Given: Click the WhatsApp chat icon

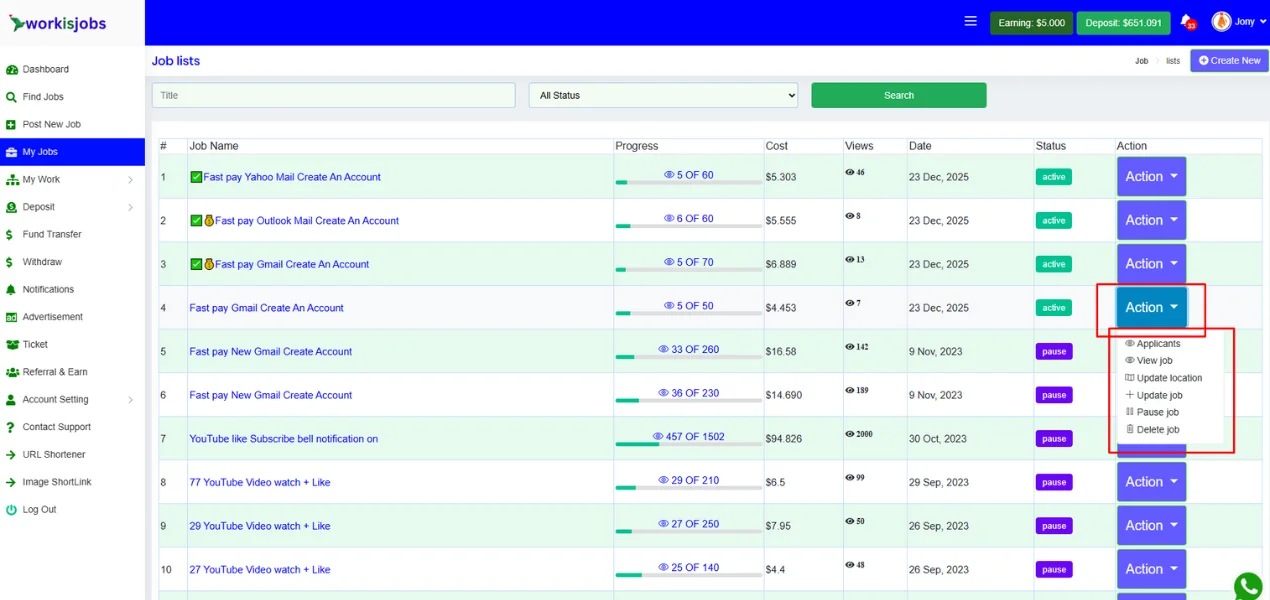Looking at the screenshot, I should (1247, 586).
